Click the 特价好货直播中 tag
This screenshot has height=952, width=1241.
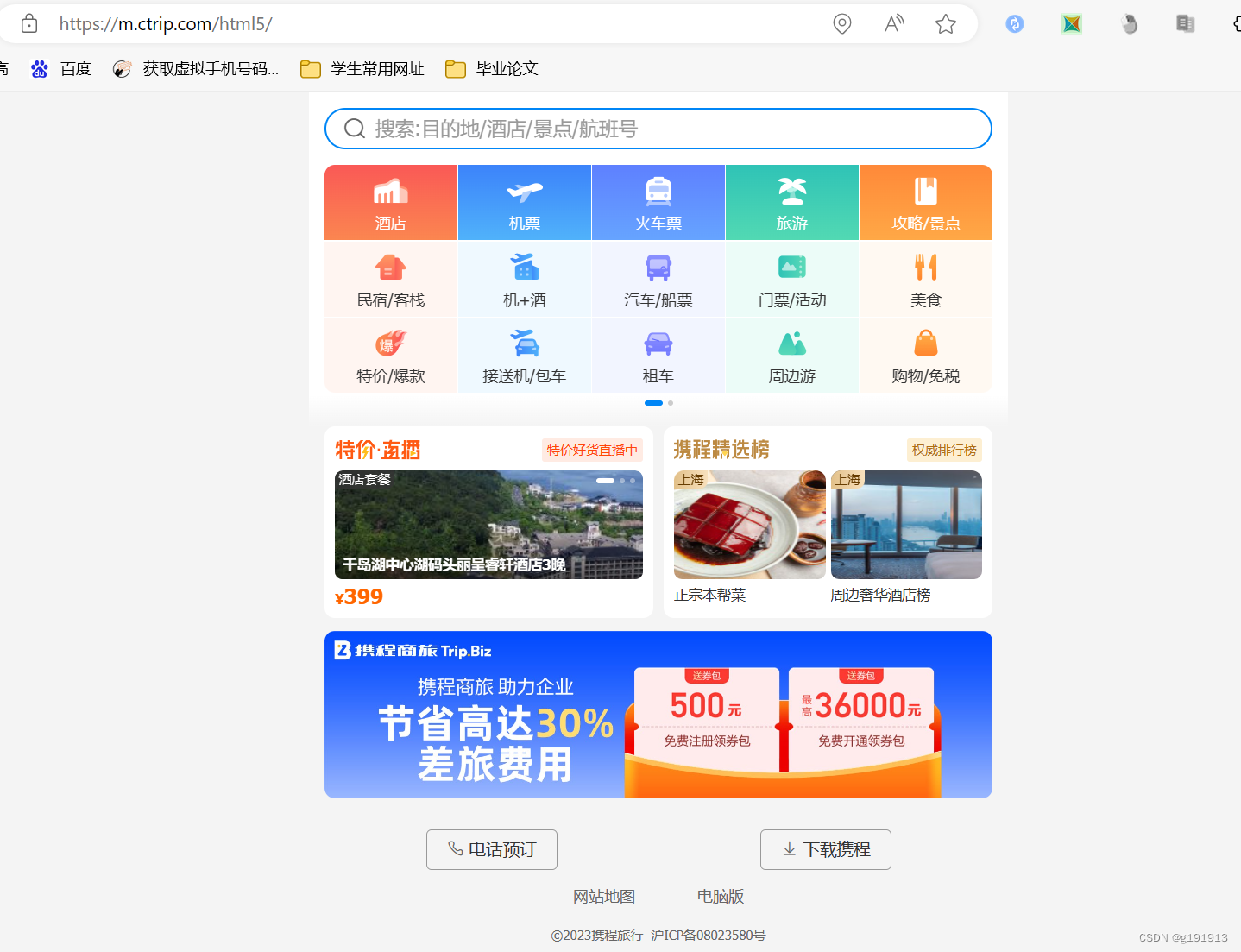coord(592,450)
